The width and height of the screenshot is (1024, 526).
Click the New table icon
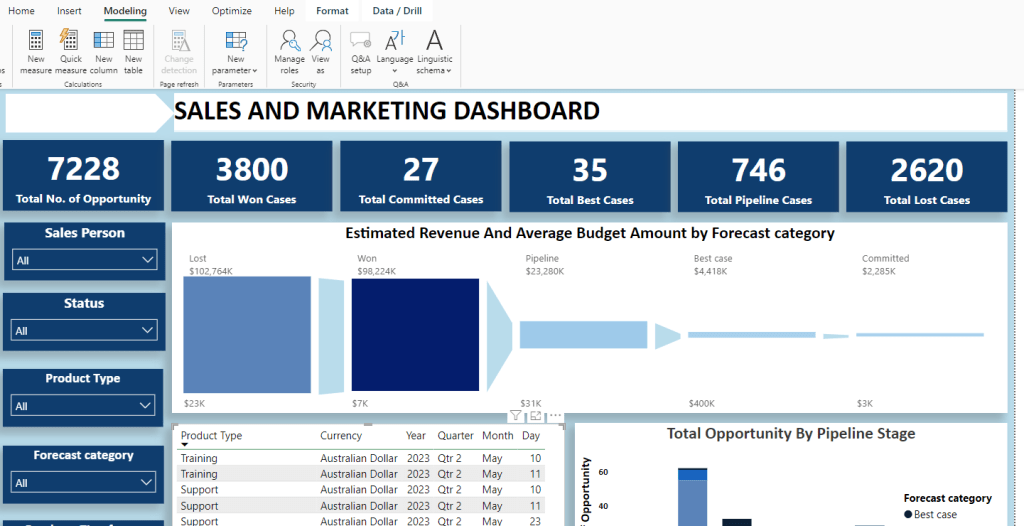(133, 51)
